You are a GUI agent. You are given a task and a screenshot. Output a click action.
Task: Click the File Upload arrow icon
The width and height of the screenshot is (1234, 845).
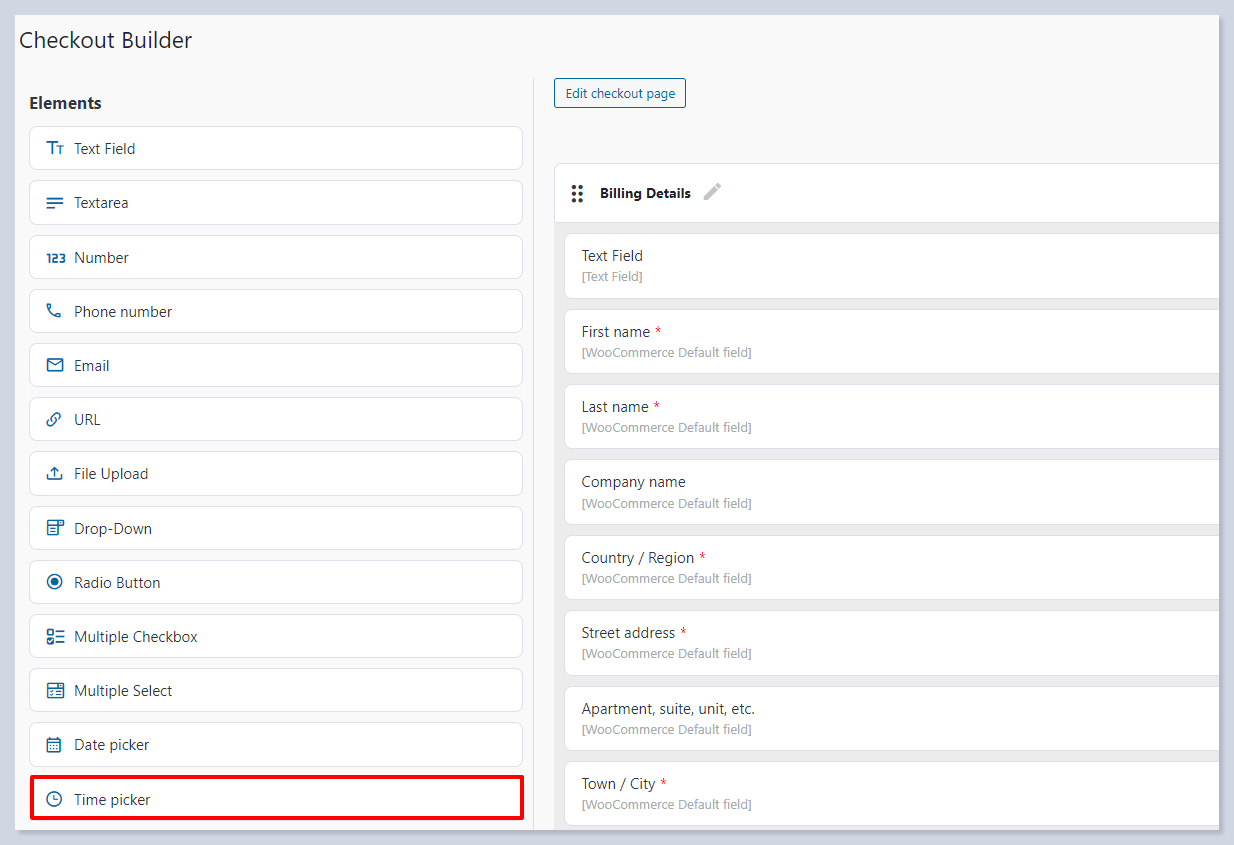click(x=55, y=474)
